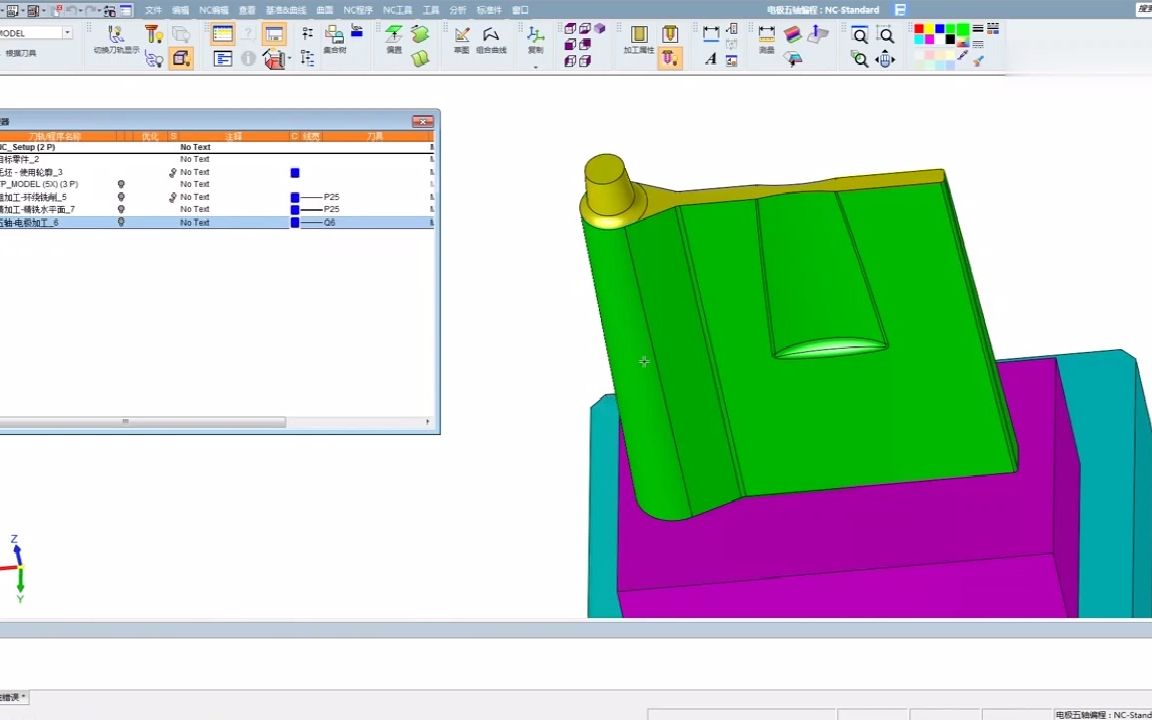Expand the 复制 copy dropdown arrow
The width and height of the screenshot is (1152, 720).
[x=536, y=67]
